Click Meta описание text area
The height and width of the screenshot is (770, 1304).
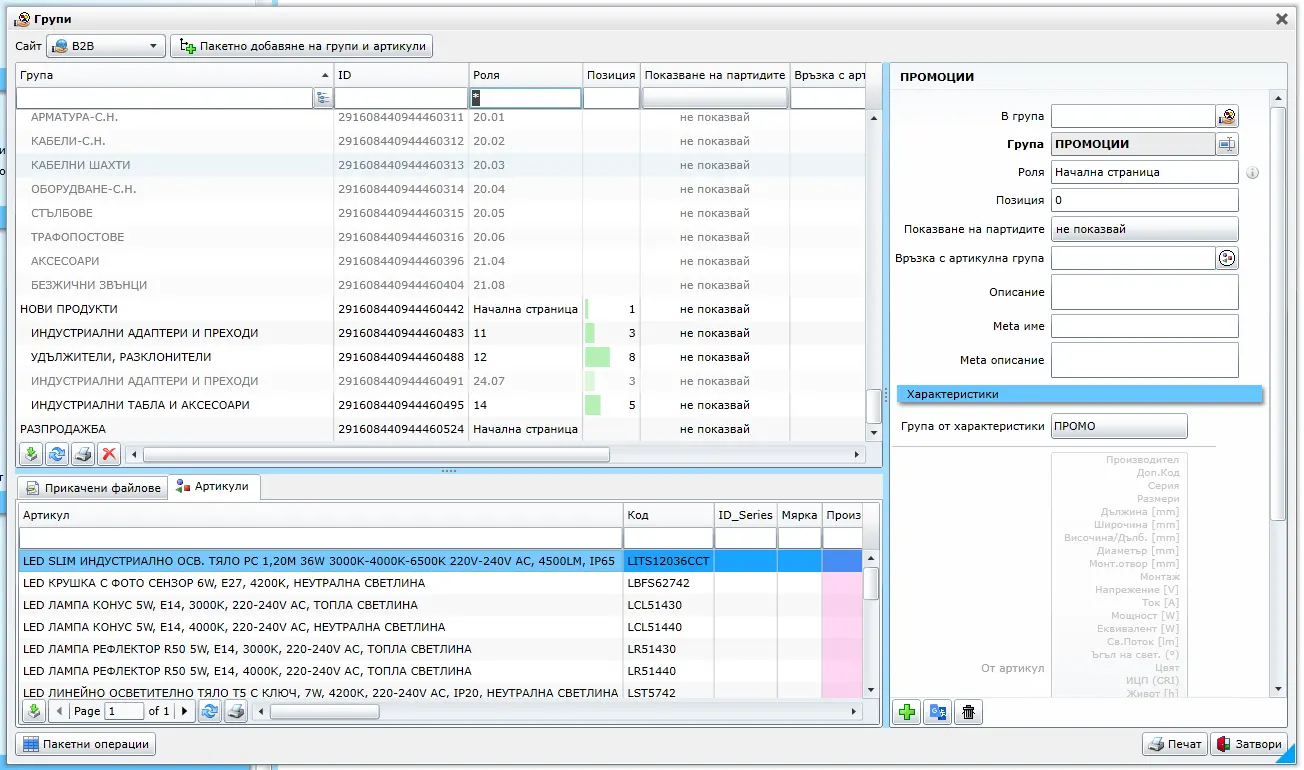[x=1144, y=360]
